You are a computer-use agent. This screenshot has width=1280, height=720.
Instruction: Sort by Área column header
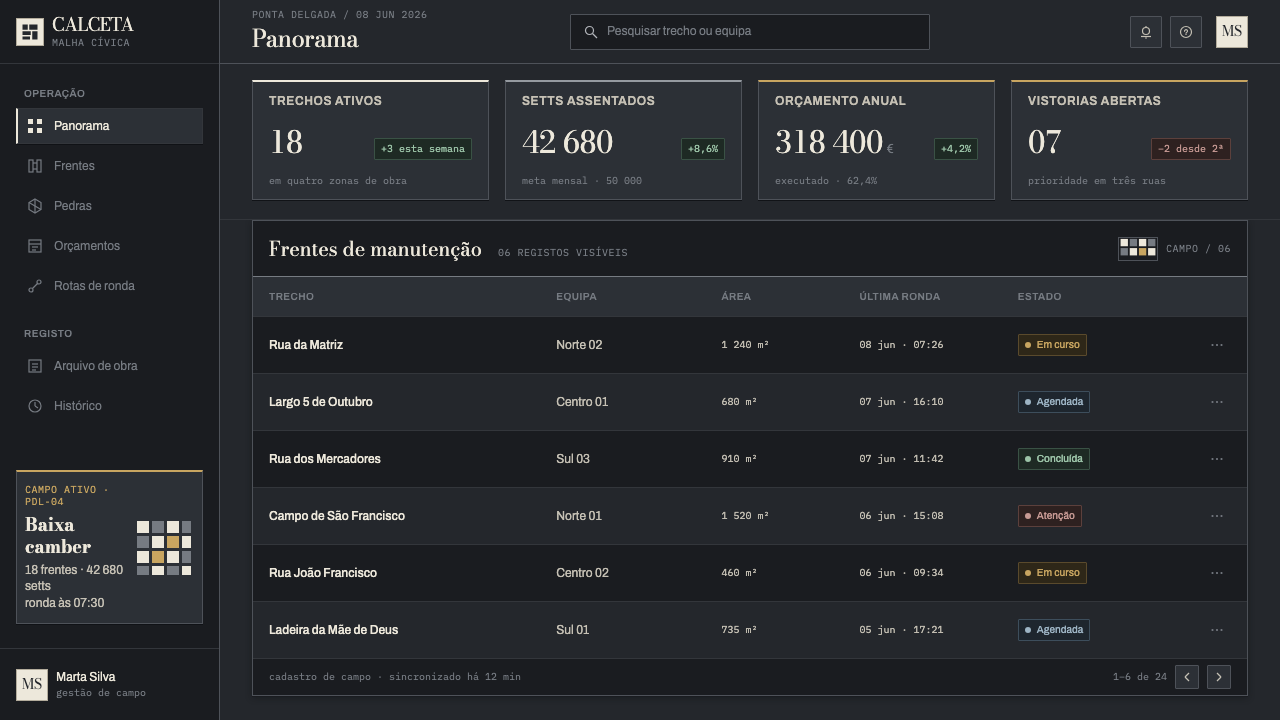point(736,297)
